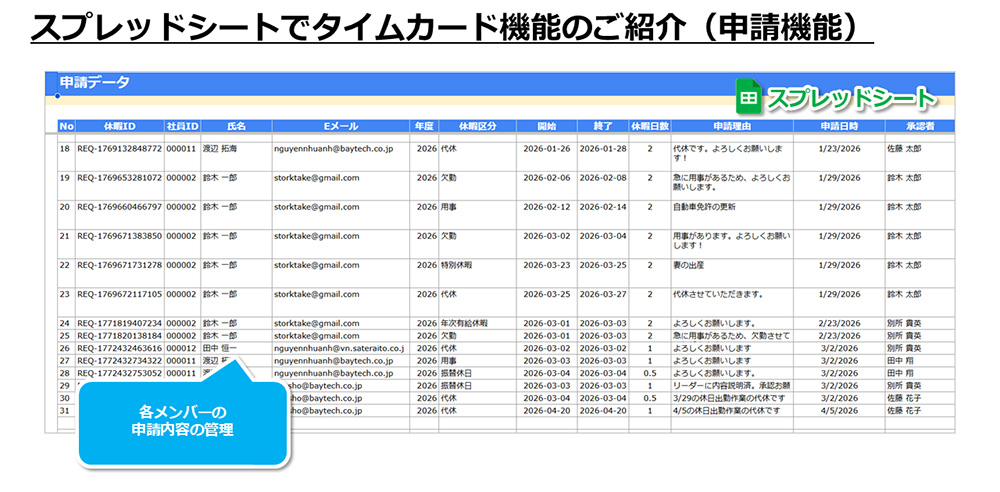Image resolution: width=1000 pixels, height=492 pixels.
Task: Click the 申請データ sheet title
Action: (94, 82)
